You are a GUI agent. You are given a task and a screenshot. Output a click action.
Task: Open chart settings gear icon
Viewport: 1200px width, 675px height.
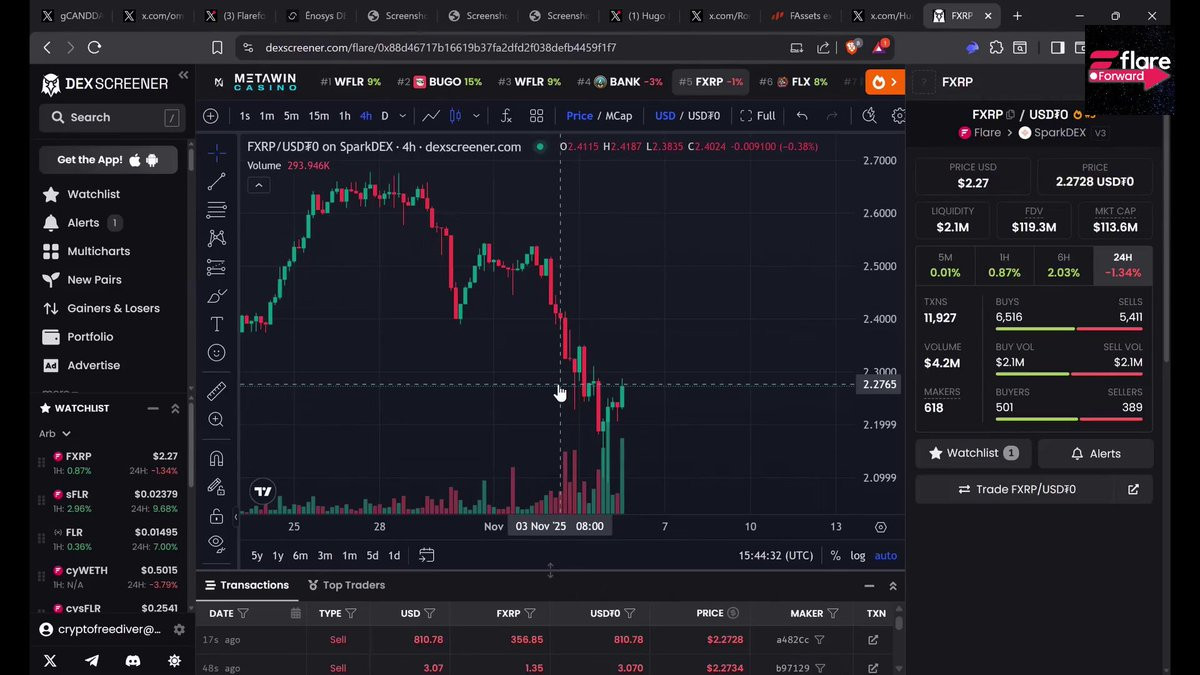coord(898,116)
